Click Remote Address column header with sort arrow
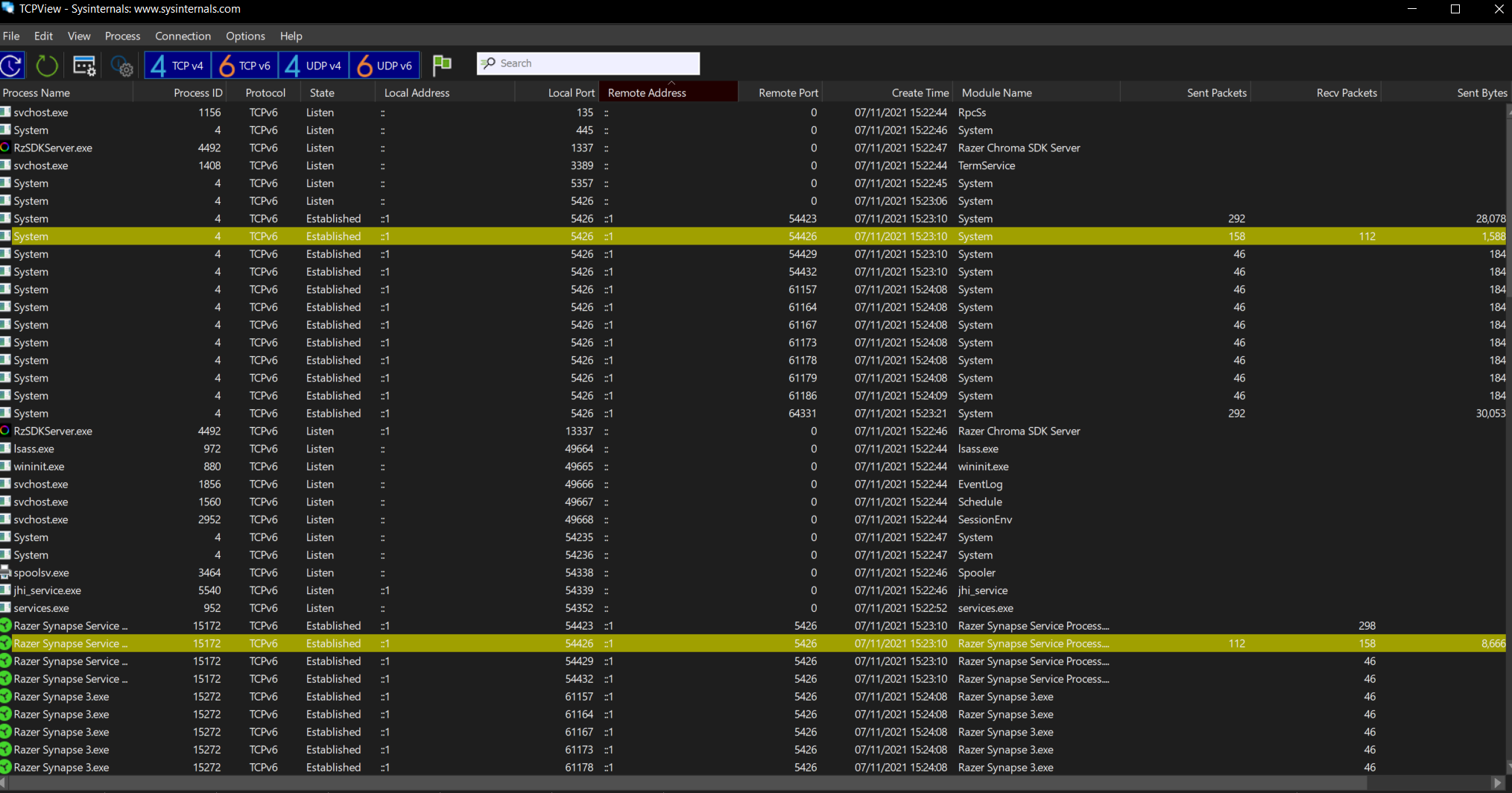The width and height of the screenshot is (1512, 793). 668,91
